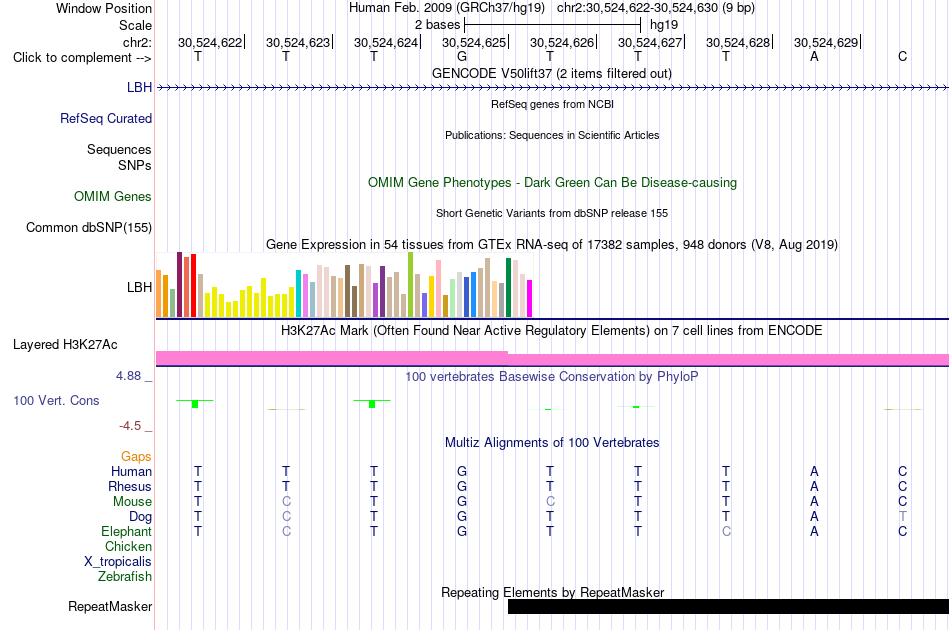Select the Rhesus alignment row label

pyautogui.click(x=130, y=486)
